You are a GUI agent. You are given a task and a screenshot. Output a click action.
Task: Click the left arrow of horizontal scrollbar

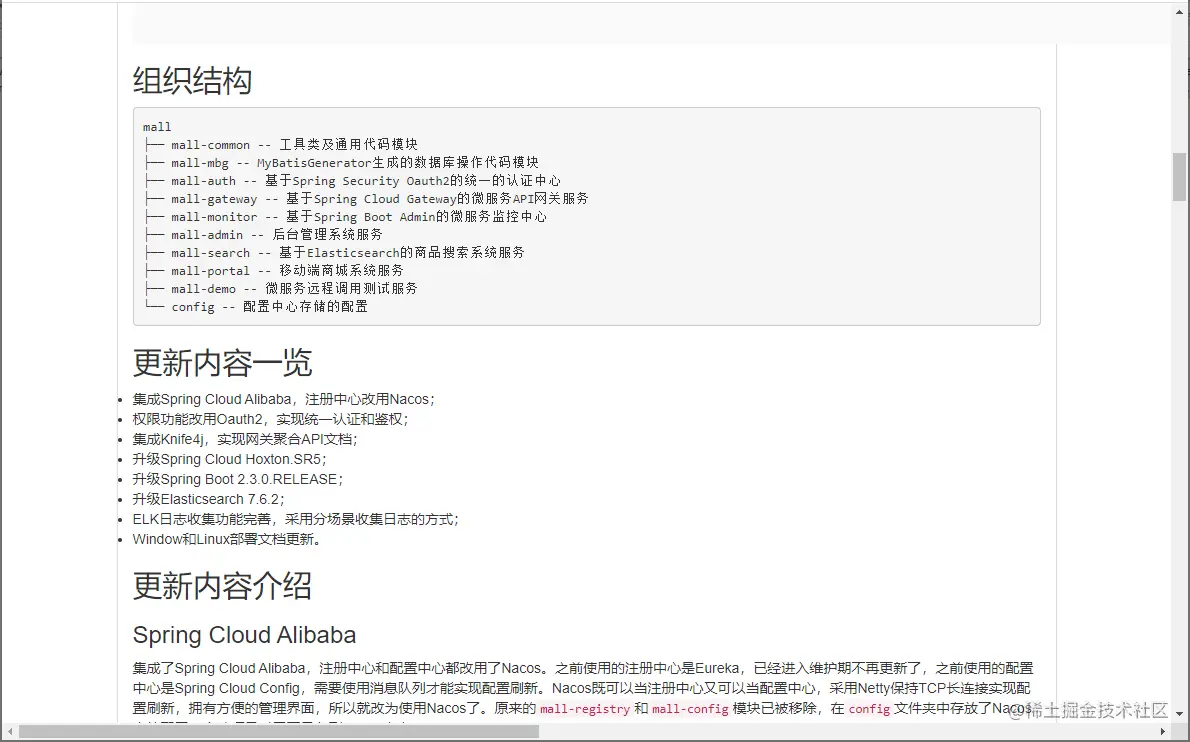point(10,732)
